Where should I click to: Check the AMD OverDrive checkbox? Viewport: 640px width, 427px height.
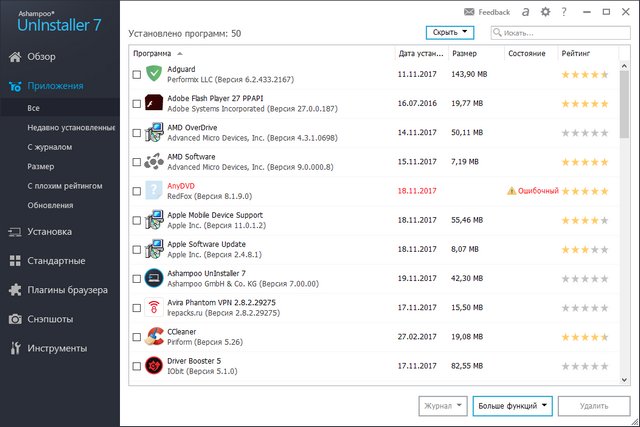tap(136, 132)
